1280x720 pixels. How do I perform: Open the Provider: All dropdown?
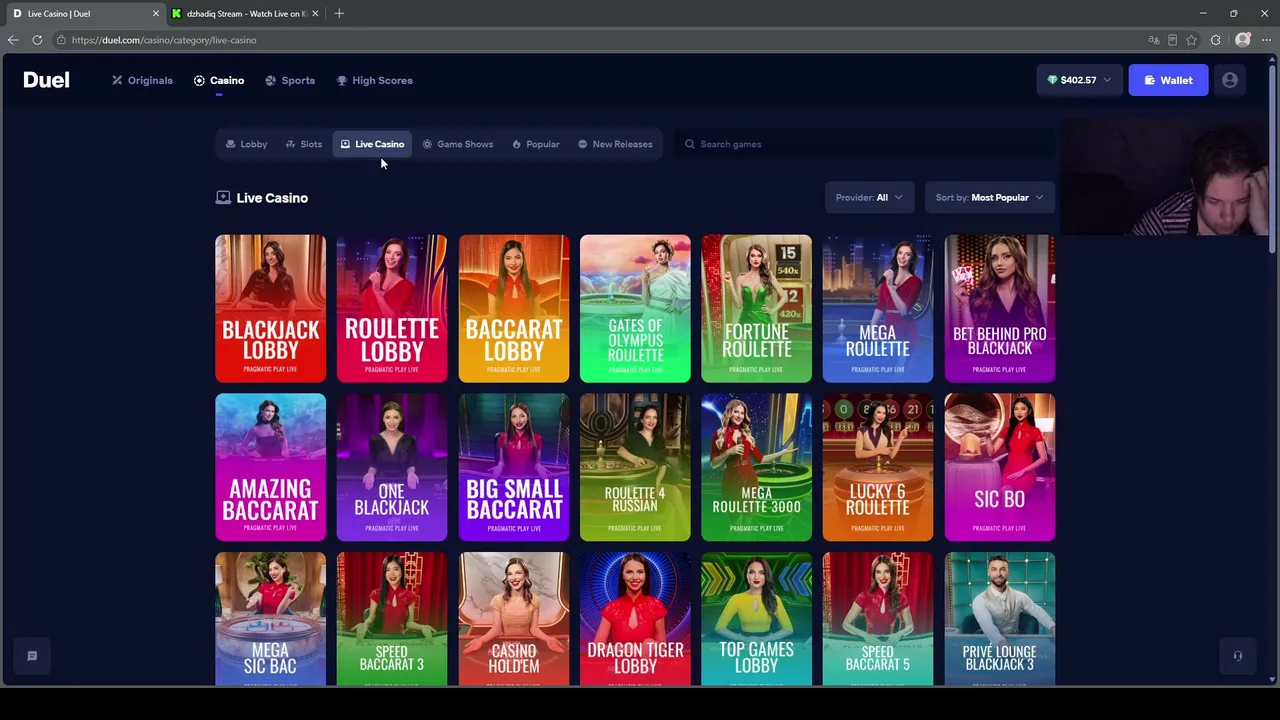click(x=869, y=197)
